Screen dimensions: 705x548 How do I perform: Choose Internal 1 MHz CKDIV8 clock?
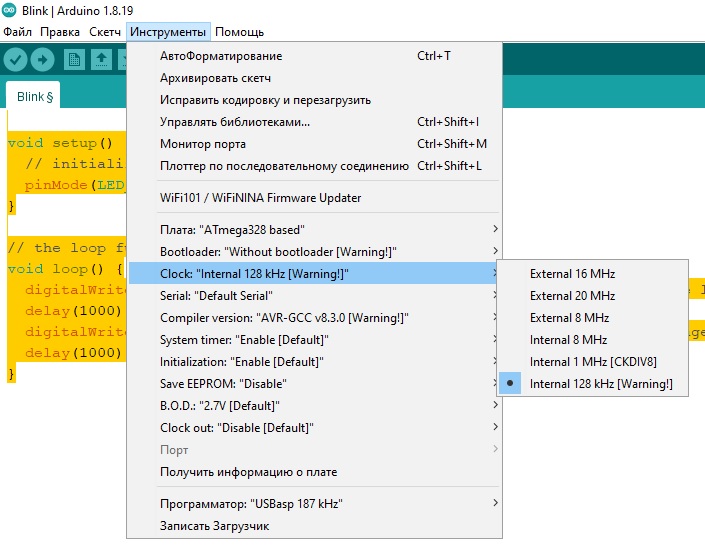[x=593, y=361]
